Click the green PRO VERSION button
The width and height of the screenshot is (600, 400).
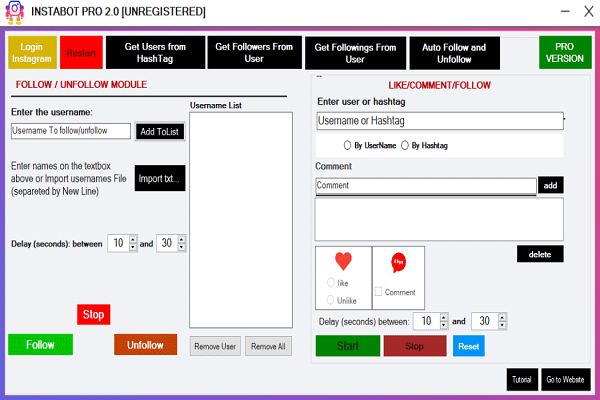click(x=565, y=52)
